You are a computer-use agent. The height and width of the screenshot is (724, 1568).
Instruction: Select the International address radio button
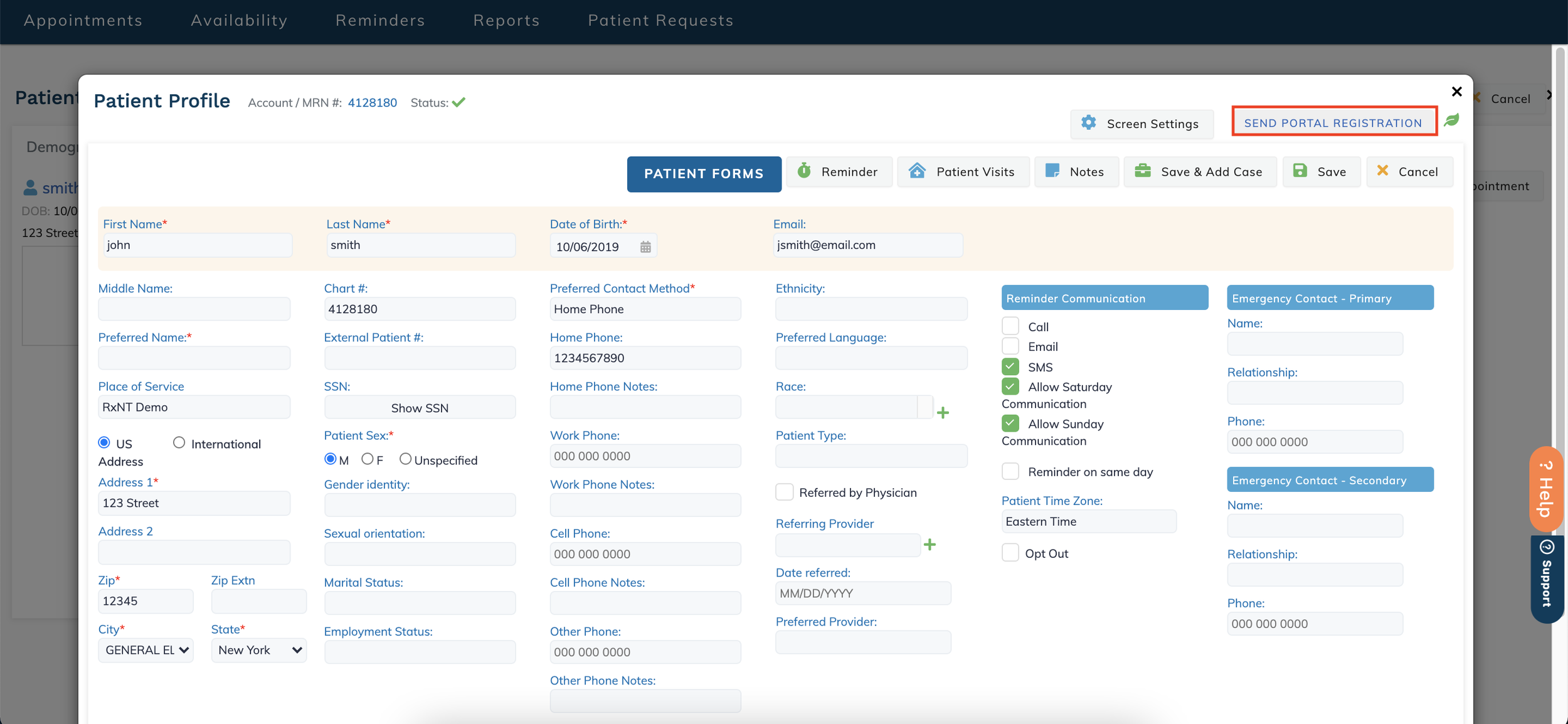(179, 443)
